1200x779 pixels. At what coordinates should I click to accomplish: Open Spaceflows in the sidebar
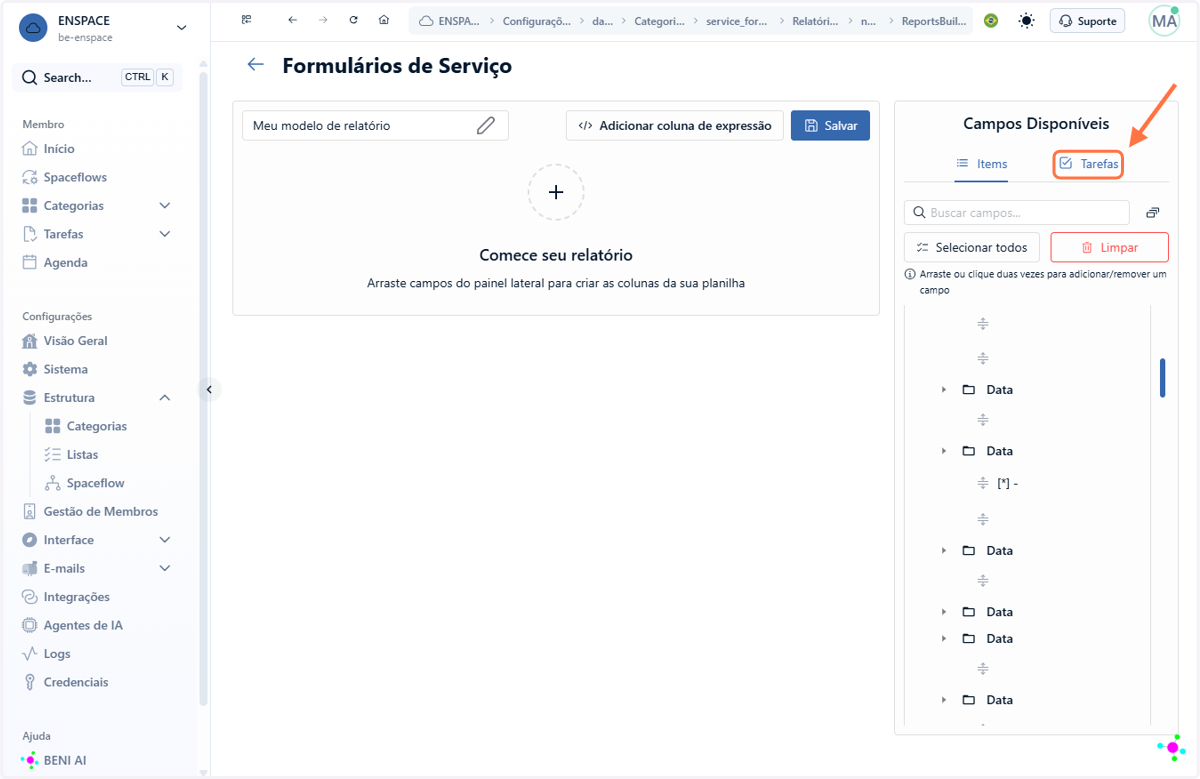pos(75,177)
